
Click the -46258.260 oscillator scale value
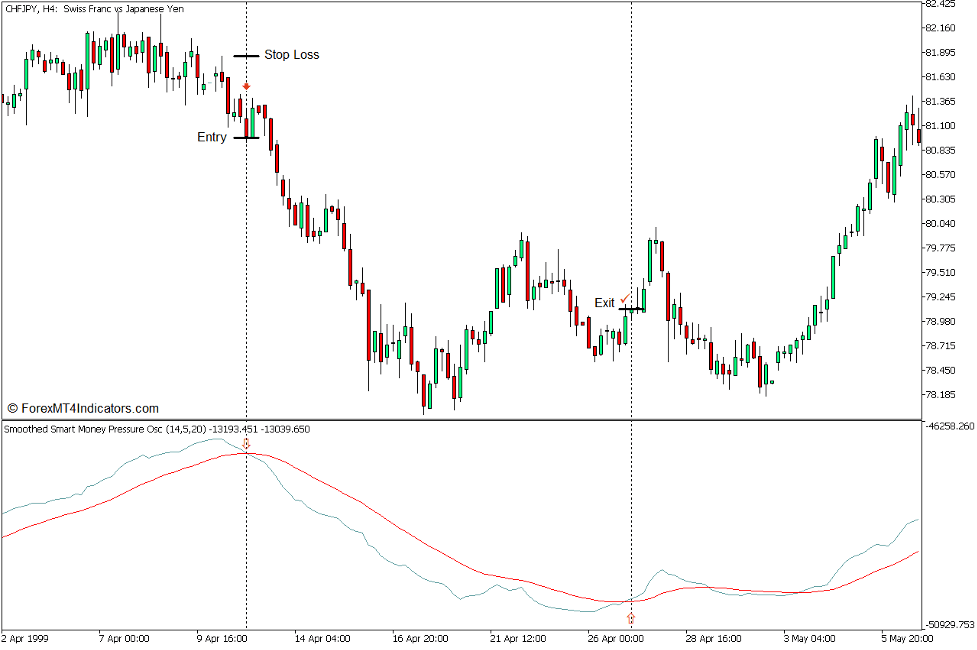[949, 426]
